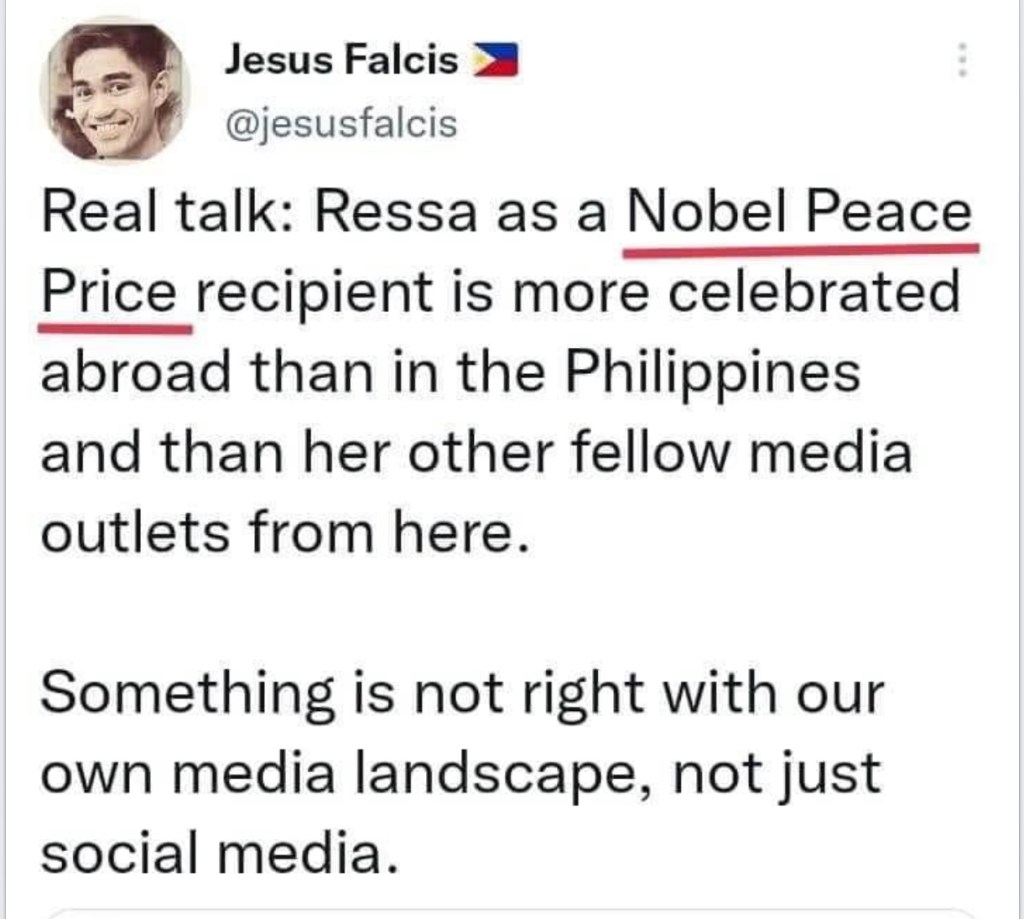Click the display name "Jesus Falcis"

342,62
